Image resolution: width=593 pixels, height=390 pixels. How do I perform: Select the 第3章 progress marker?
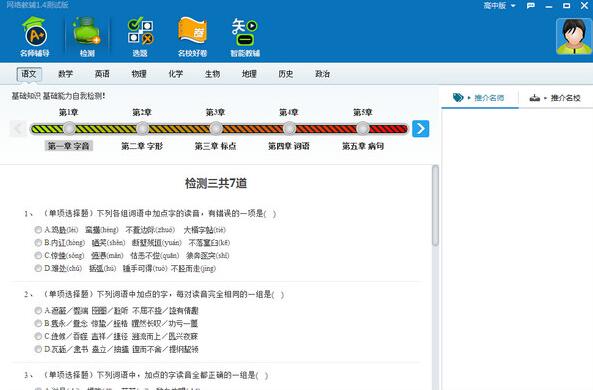coord(216,129)
